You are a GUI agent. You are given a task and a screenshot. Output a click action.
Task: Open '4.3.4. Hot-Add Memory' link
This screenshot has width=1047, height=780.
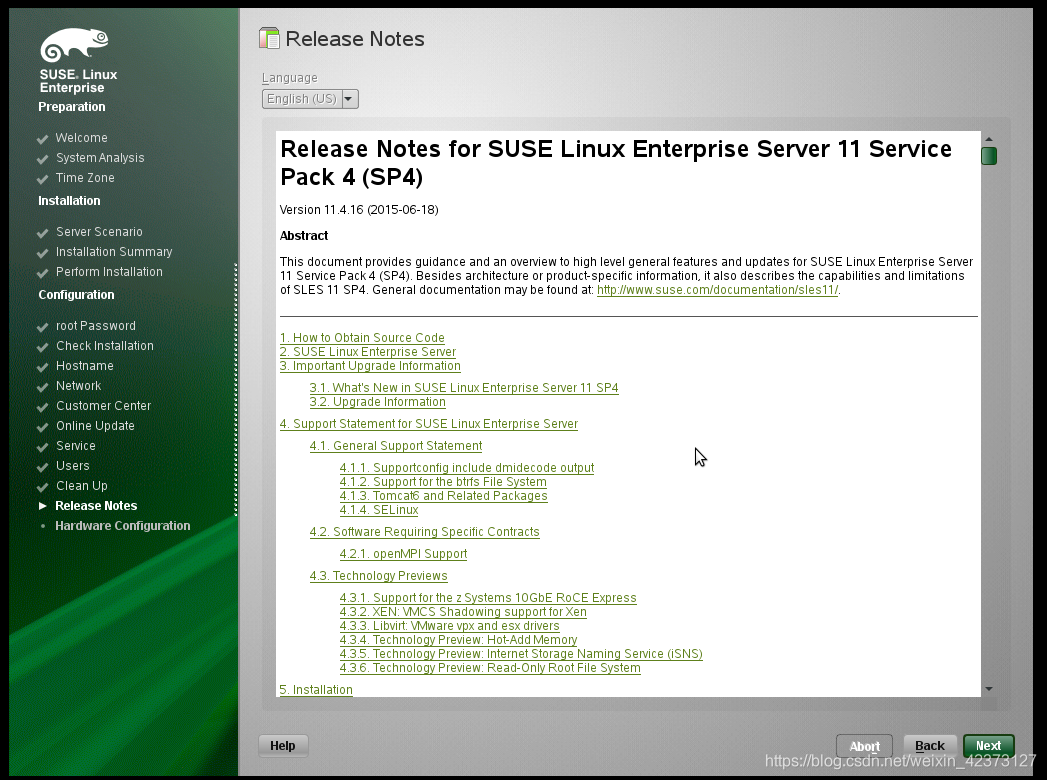(459, 640)
